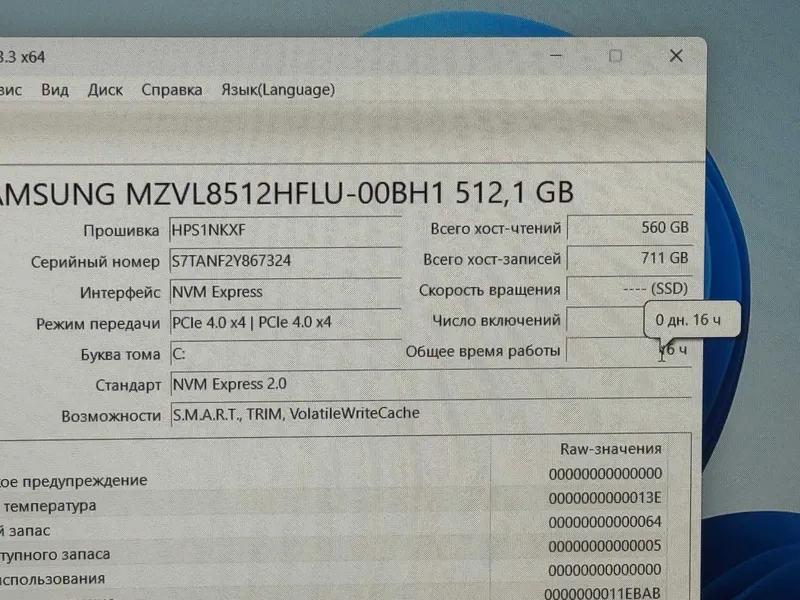Click the interface field NVM Express
Image resolution: width=800 pixels, height=600 pixels.
click(285, 291)
